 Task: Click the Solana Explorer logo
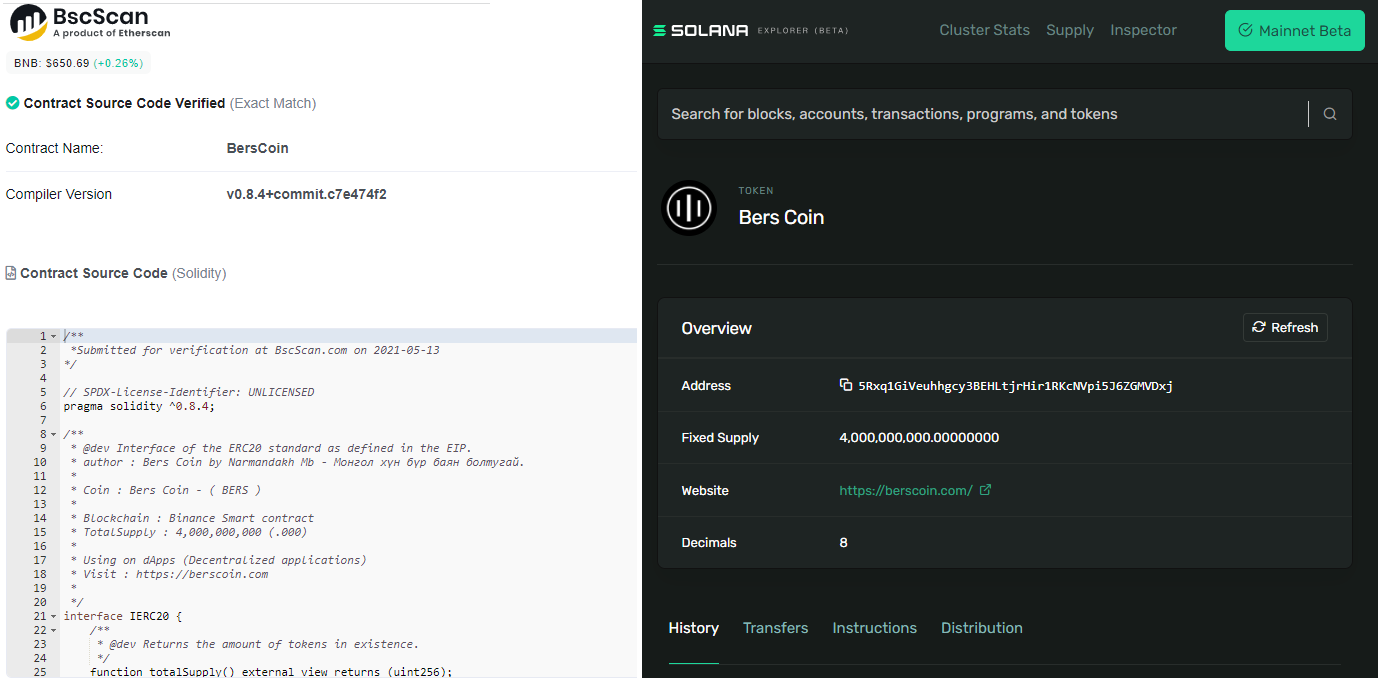click(x=700, y=31)
